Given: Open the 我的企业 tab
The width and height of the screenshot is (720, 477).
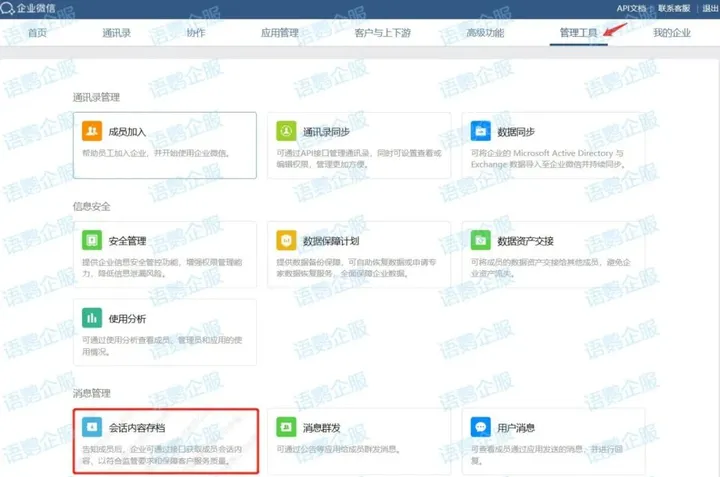Looking at the screenshot, I should (x=672, y=33).
